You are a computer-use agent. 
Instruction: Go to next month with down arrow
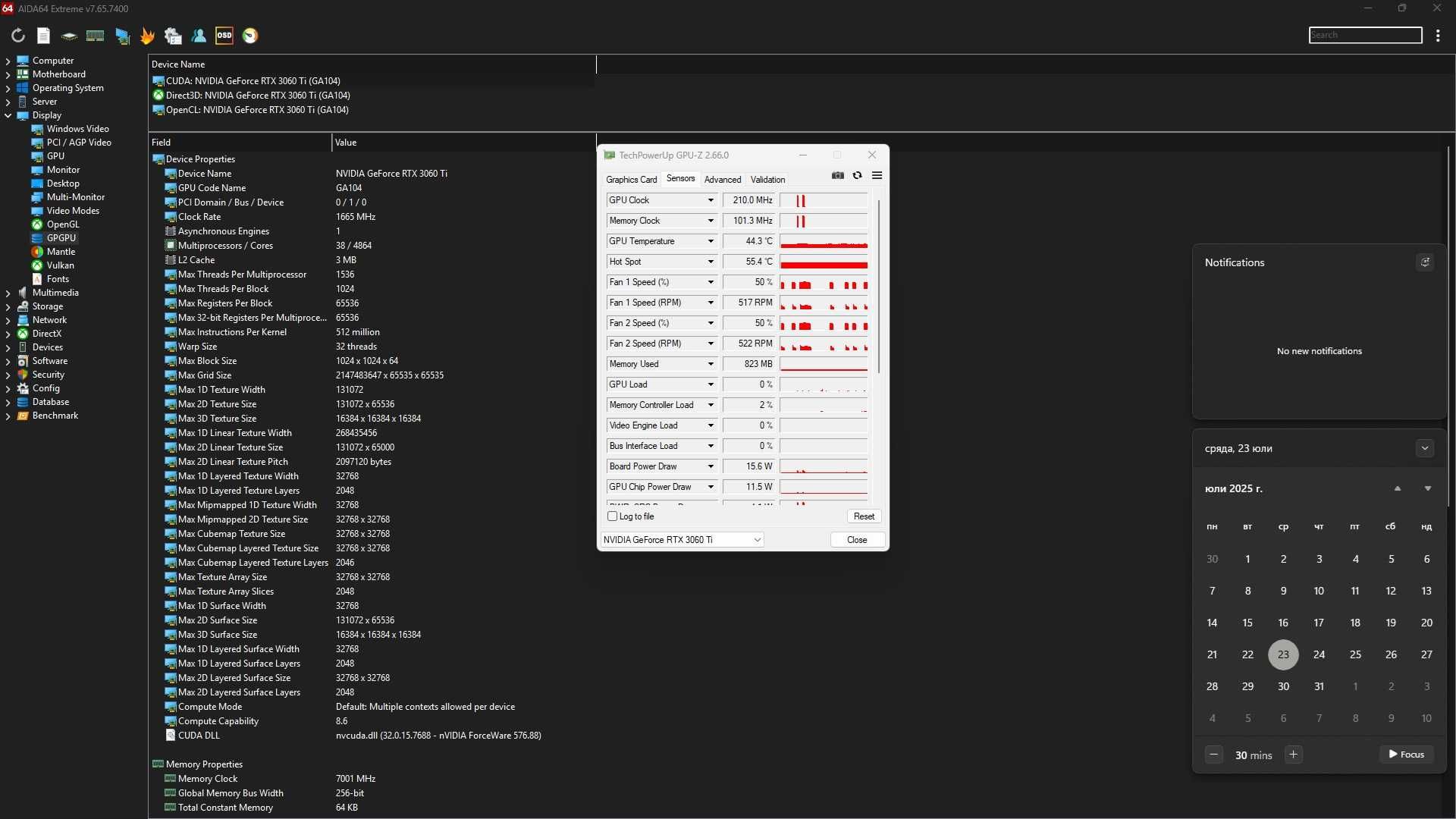pos(1427,489)
